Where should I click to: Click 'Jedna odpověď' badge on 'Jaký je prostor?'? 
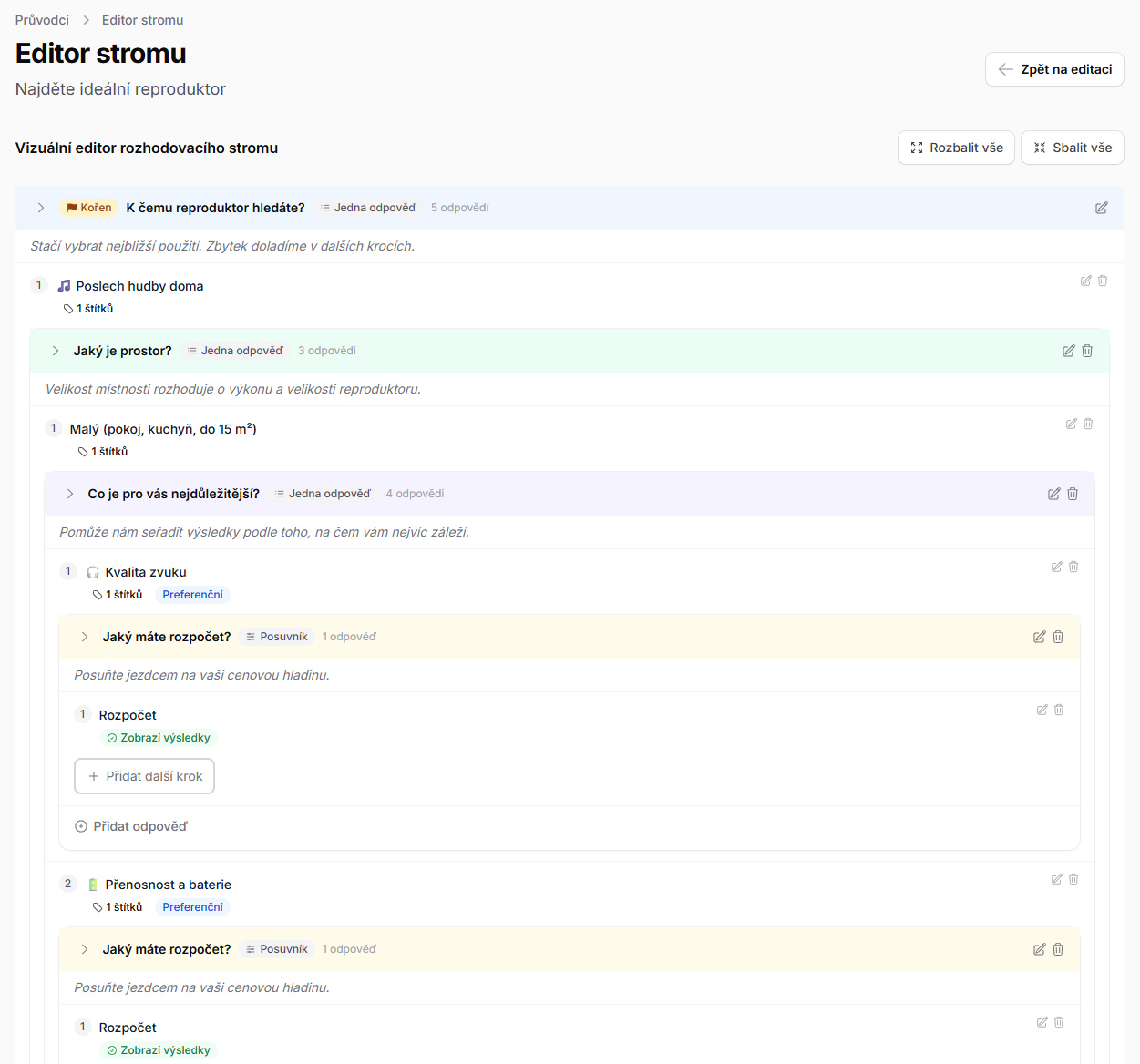point(235,351)
